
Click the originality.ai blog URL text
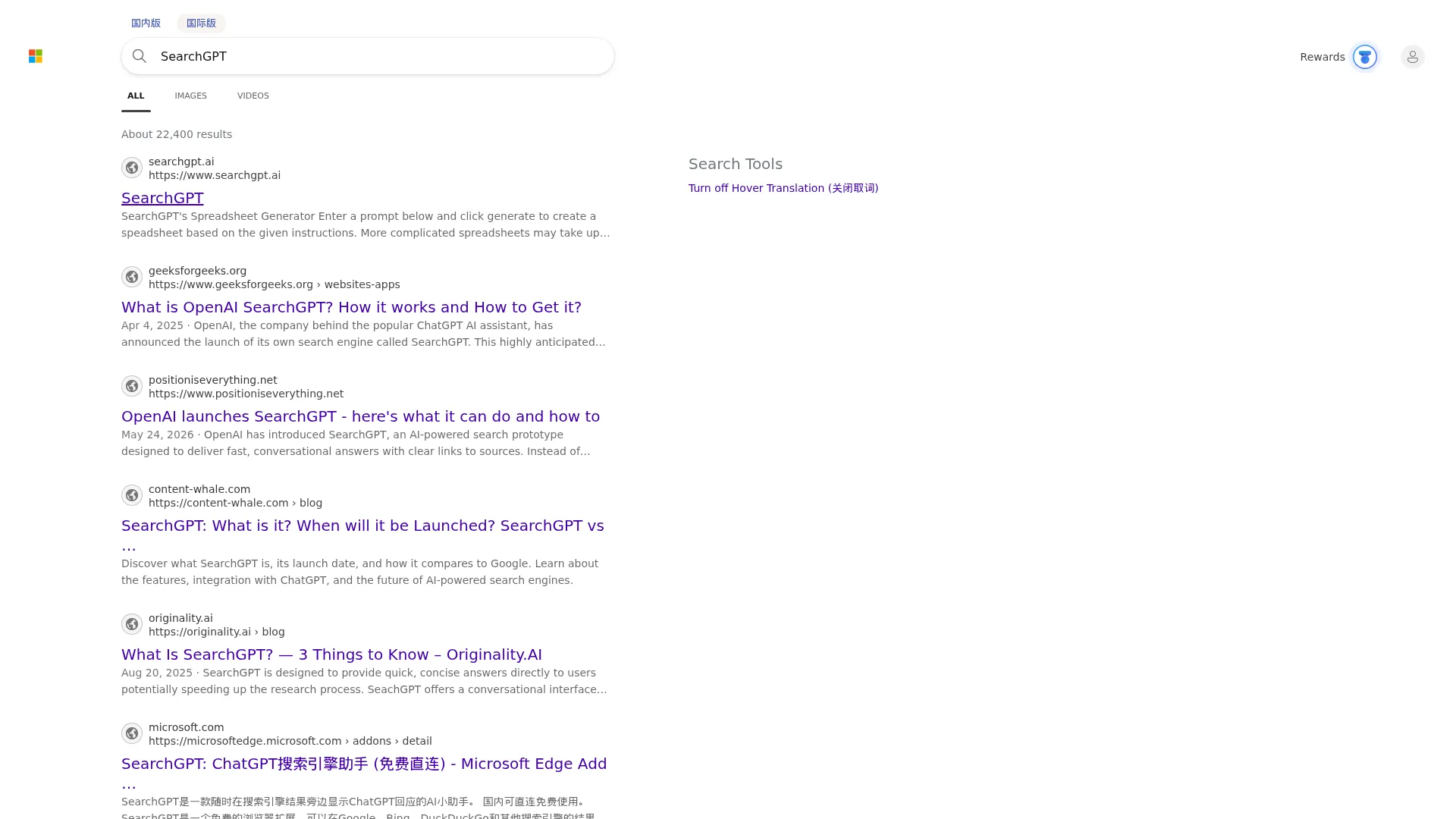[217, 632]
